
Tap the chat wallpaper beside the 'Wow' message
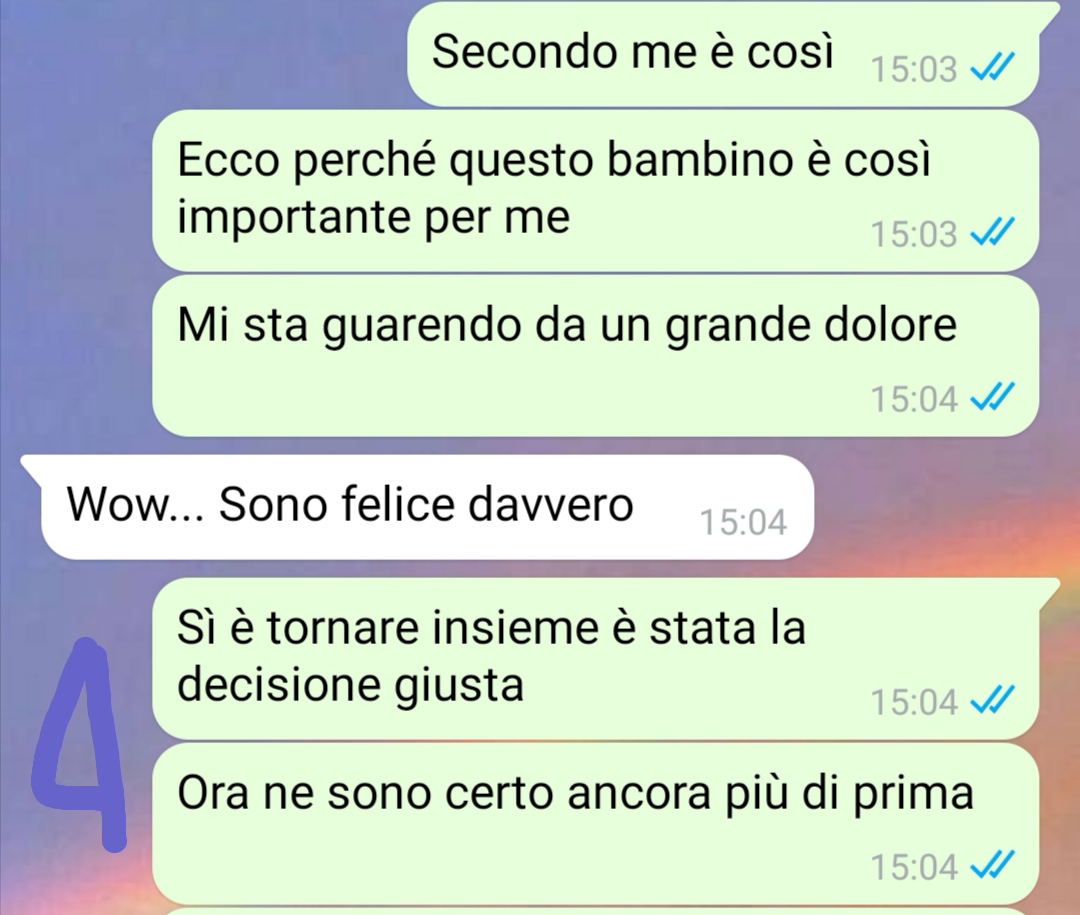(x=944, y=507)
